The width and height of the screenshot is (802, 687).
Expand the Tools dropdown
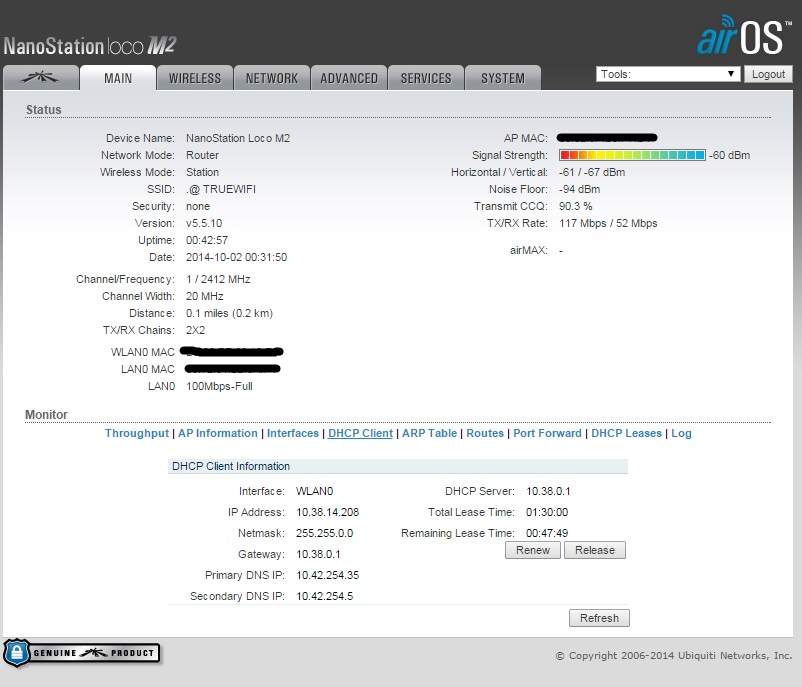668,74
